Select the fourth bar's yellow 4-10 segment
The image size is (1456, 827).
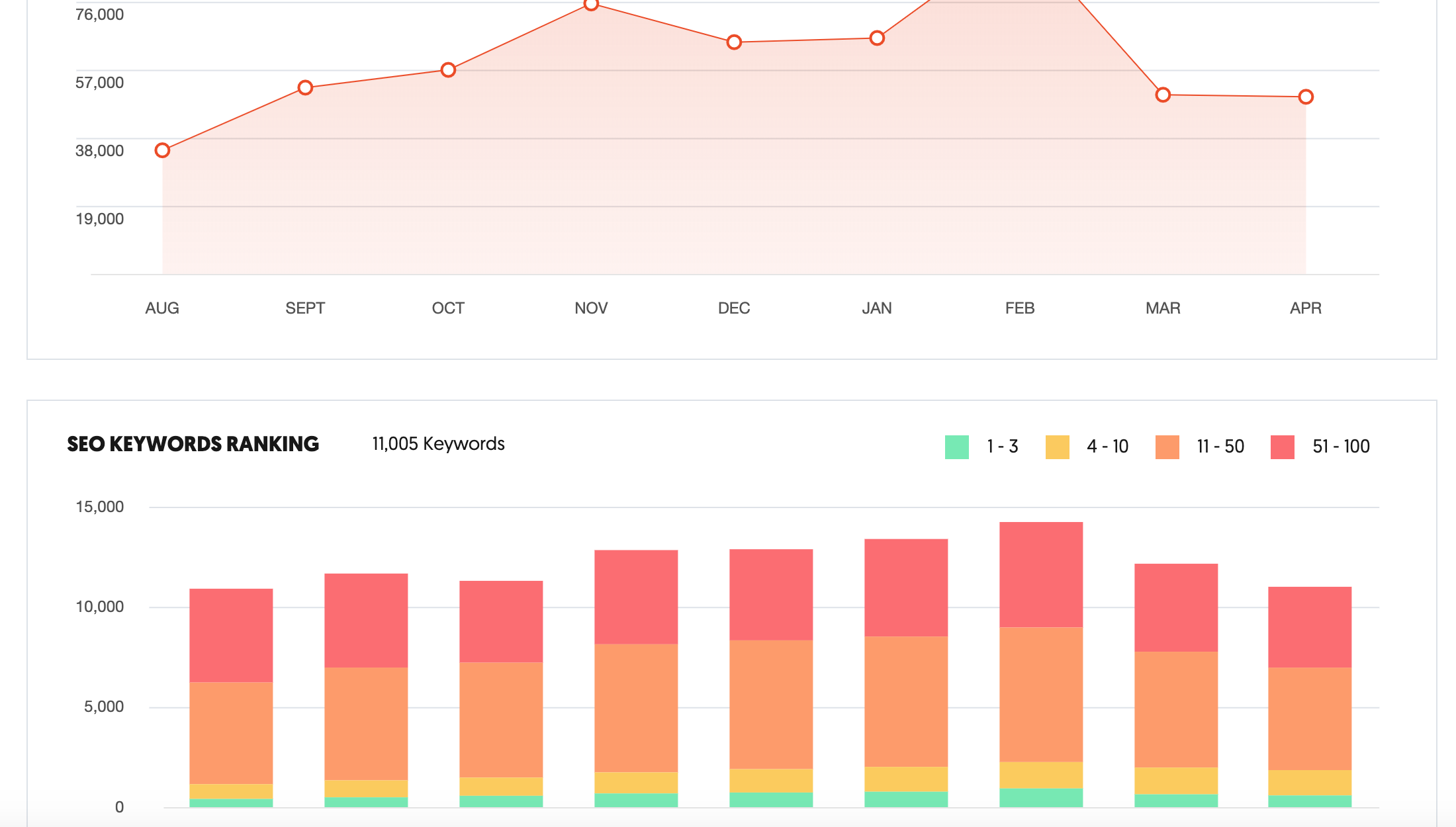(x=636, y=783)
